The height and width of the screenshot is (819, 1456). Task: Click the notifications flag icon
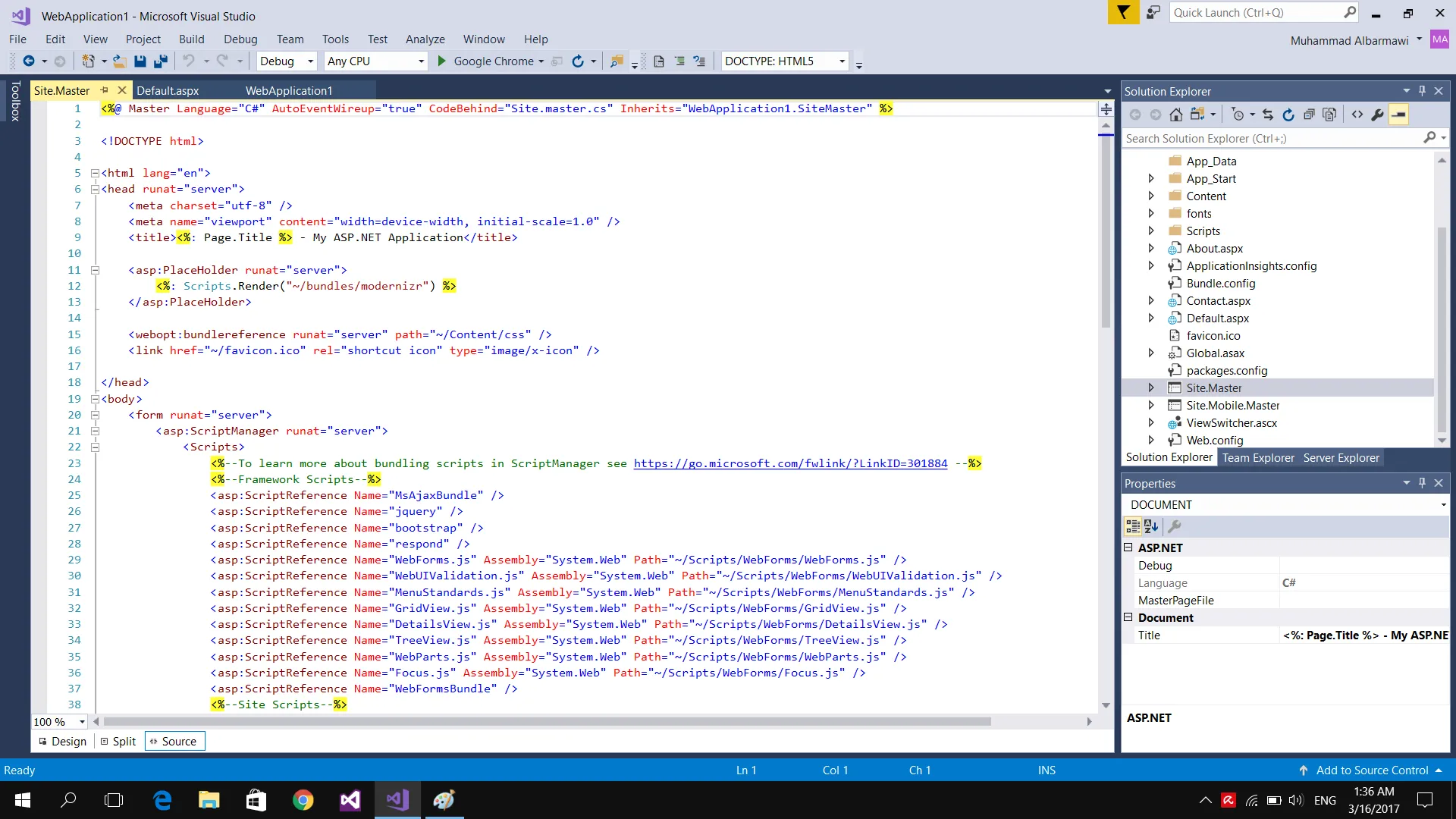(x=1123, y=13)
